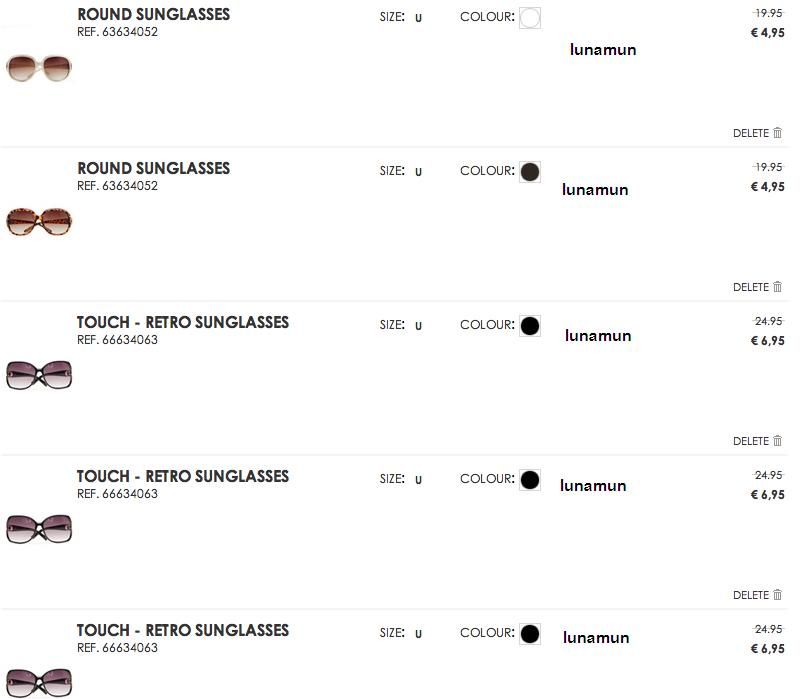This screenshot has height=699, width=805.
Task: Open the topmost Round Sunglasses product title
Action: click(x=153, y=15)
